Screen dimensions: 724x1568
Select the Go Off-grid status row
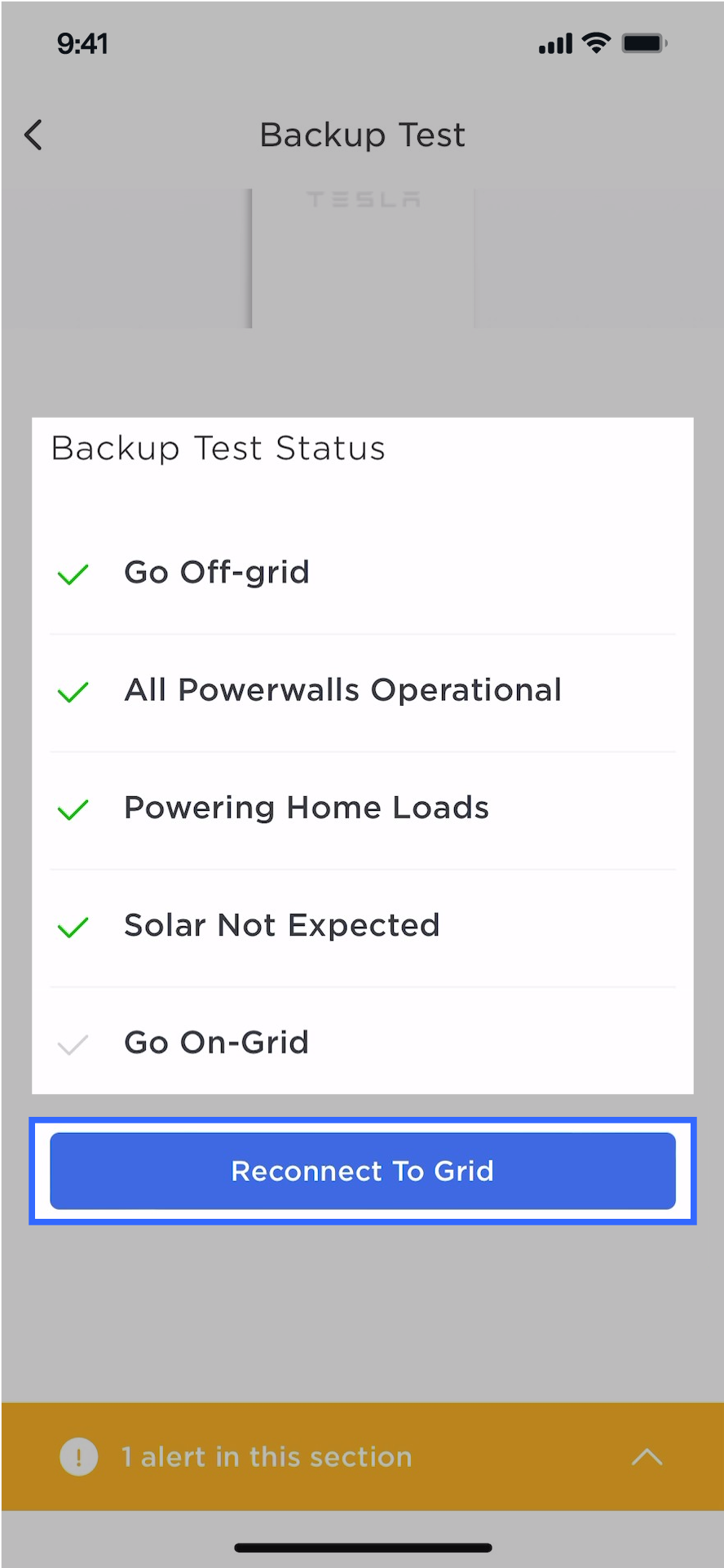[x=363, y=573]
